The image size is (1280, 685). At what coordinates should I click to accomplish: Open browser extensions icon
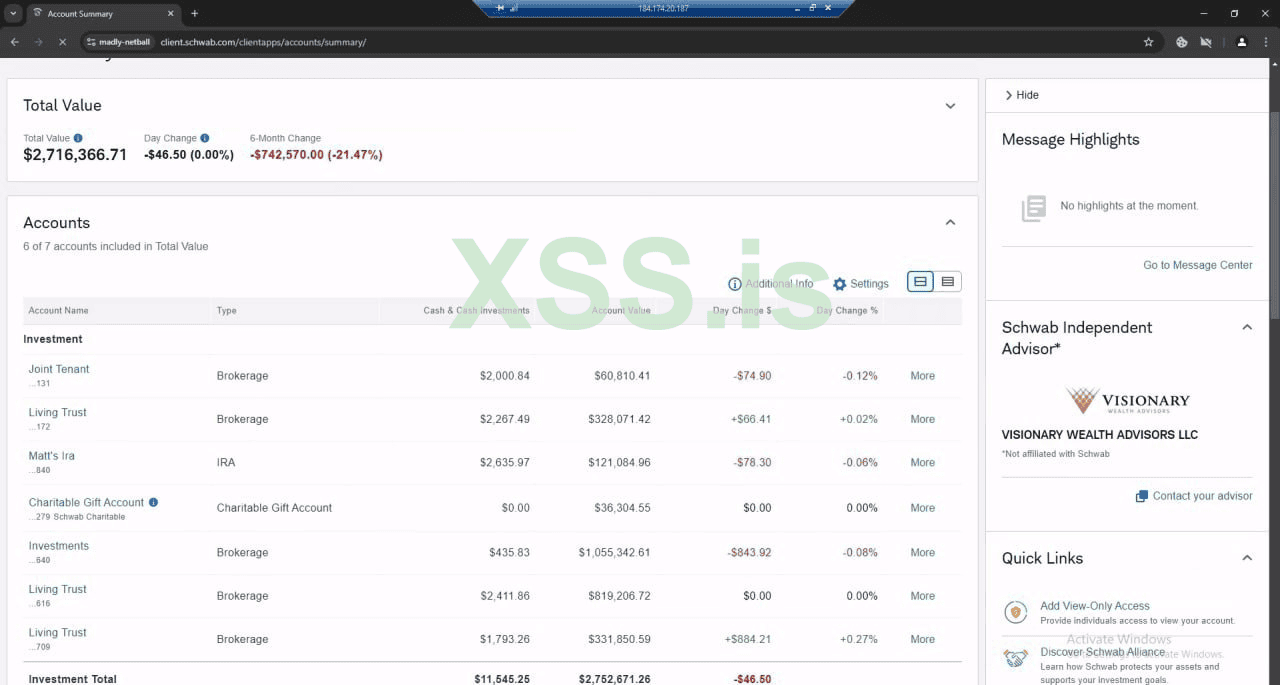pos(1181,42)
